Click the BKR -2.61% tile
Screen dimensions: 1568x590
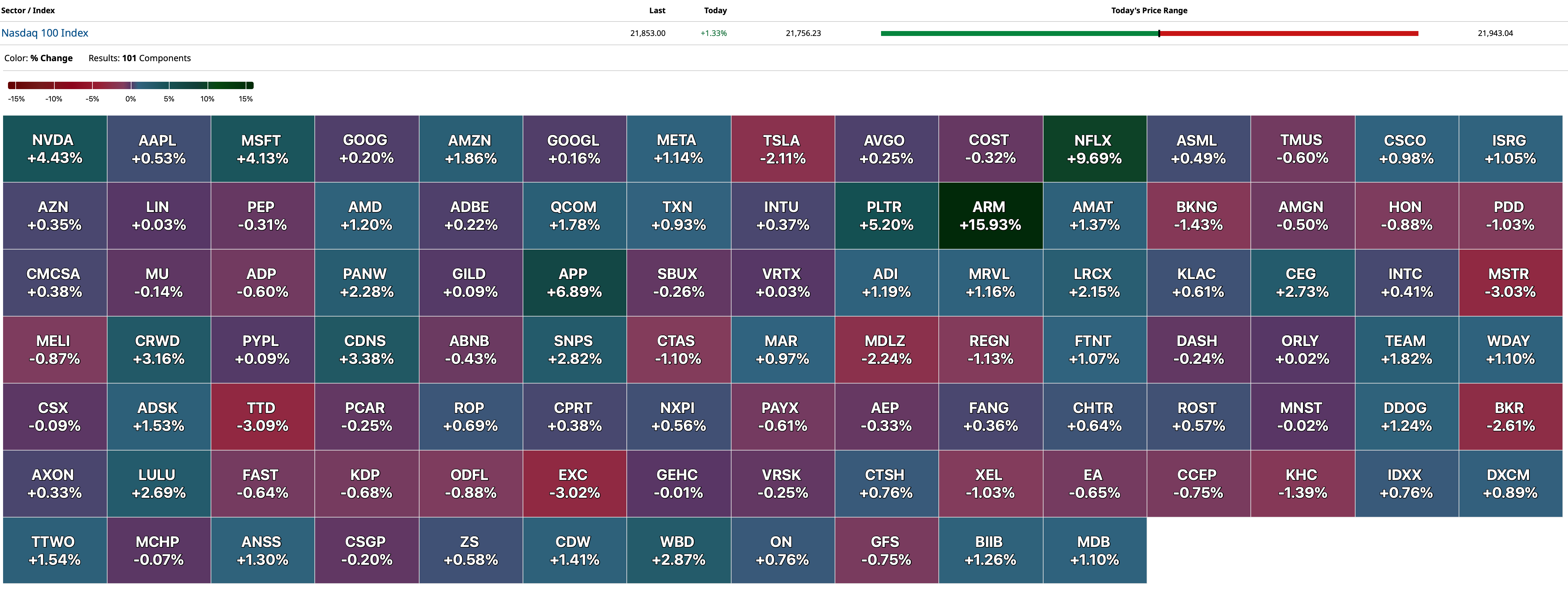pyautogui.click(x=1510, y=417)
